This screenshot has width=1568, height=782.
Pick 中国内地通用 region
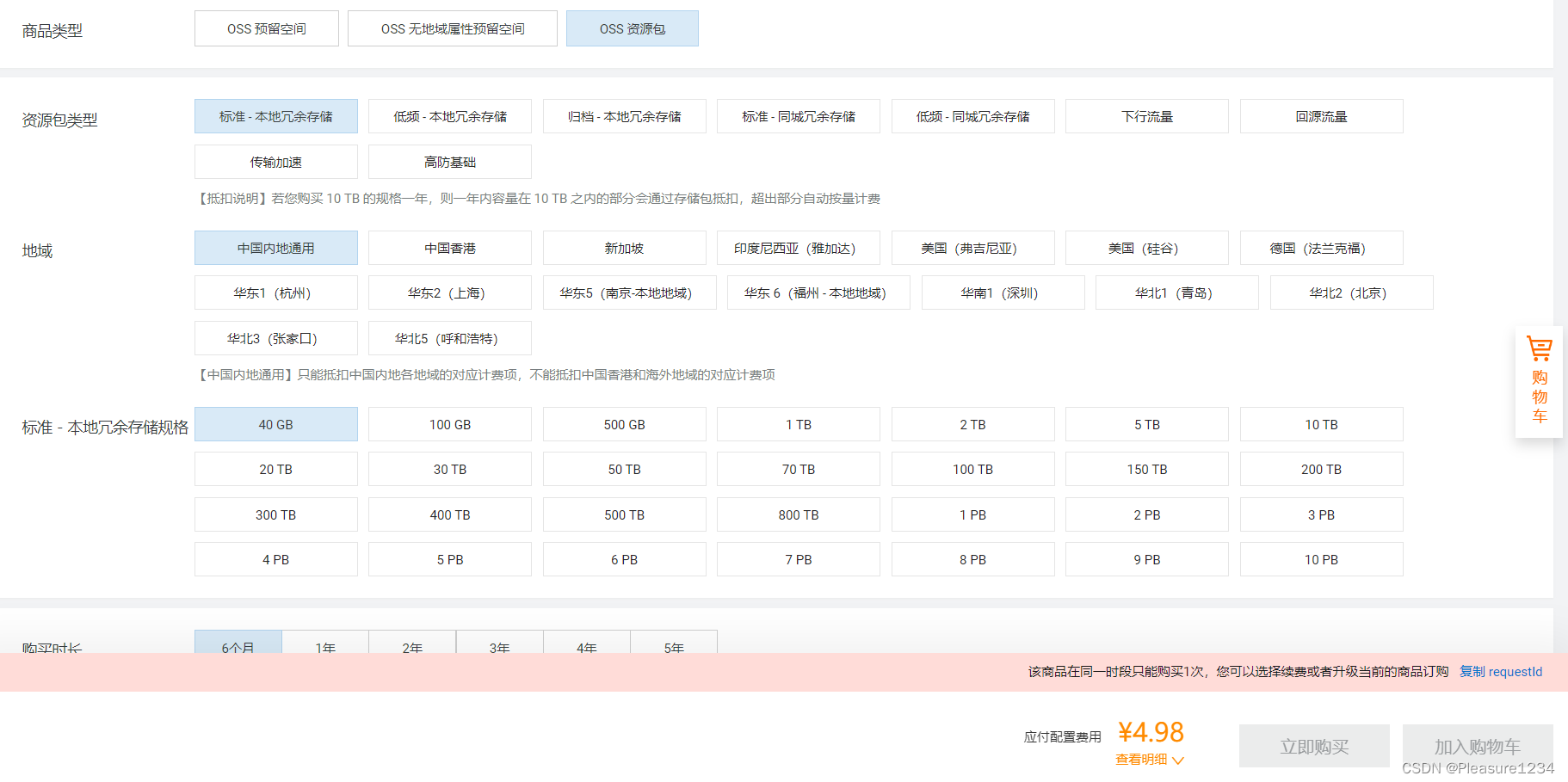click(x=276, y=248)
